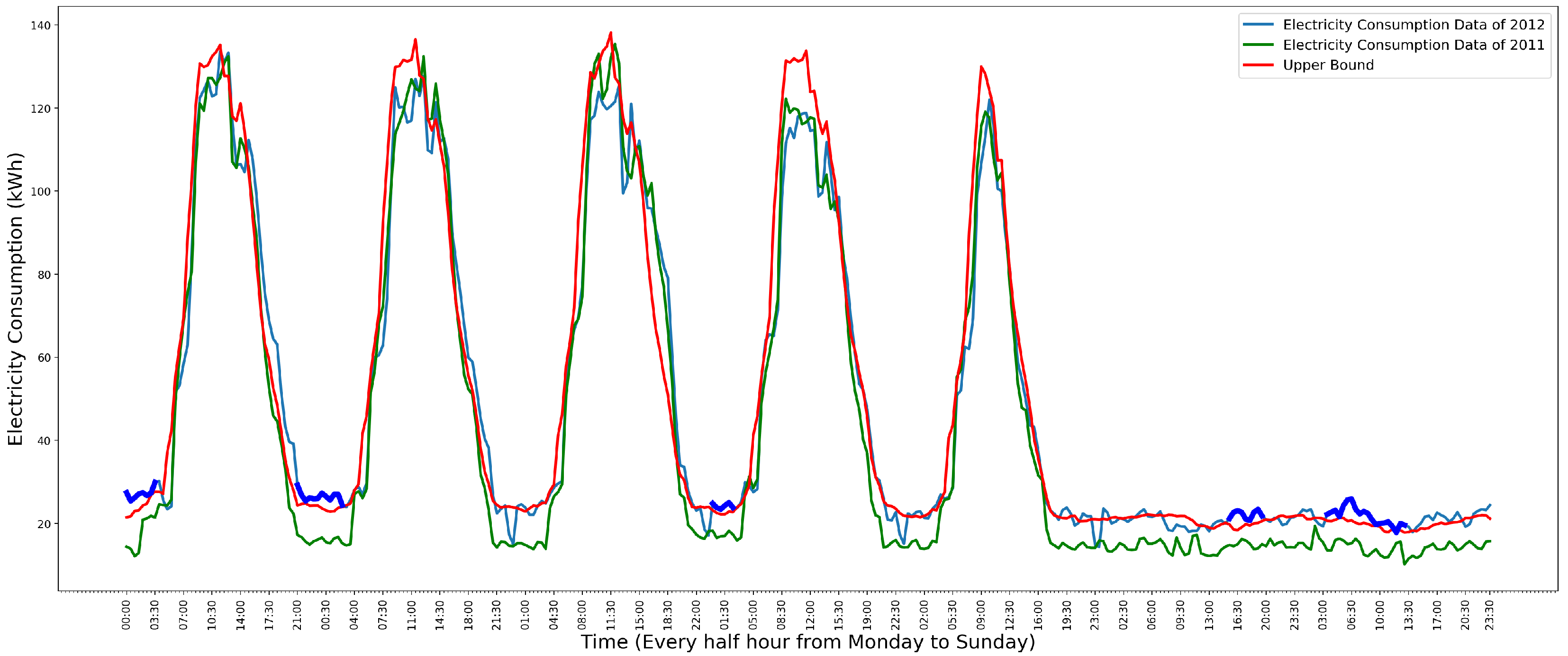Click the 20:30 x-axis tick label
1568x656 pixels.
click(x=1465, y=615)
